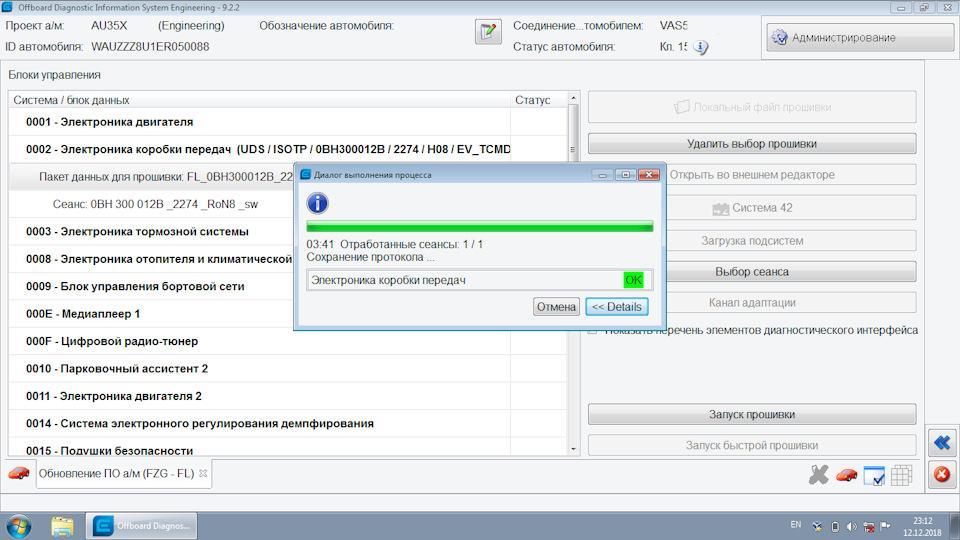Viewport: 960px width, 540px height.
Task: Close the Обновление ПО а/м tab
Action: [203, 473]
